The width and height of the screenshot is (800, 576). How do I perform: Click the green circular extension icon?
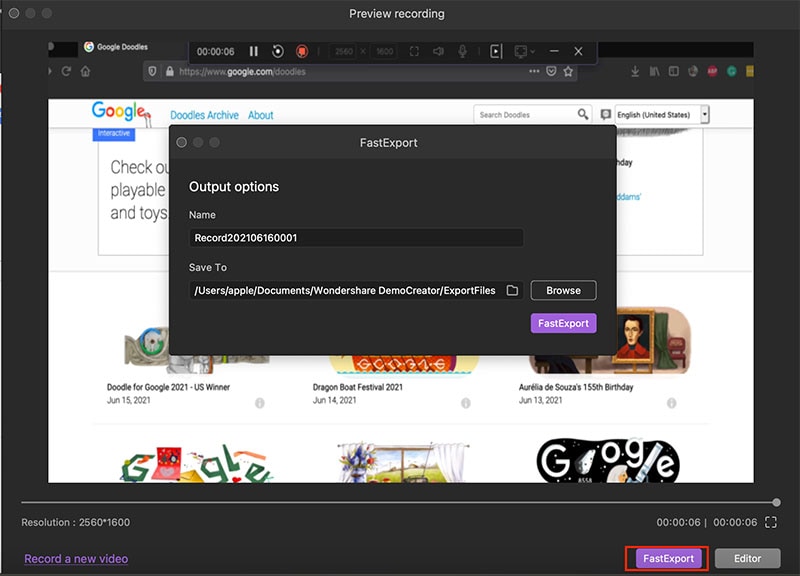pyautogui.click(x=732, y=71)
